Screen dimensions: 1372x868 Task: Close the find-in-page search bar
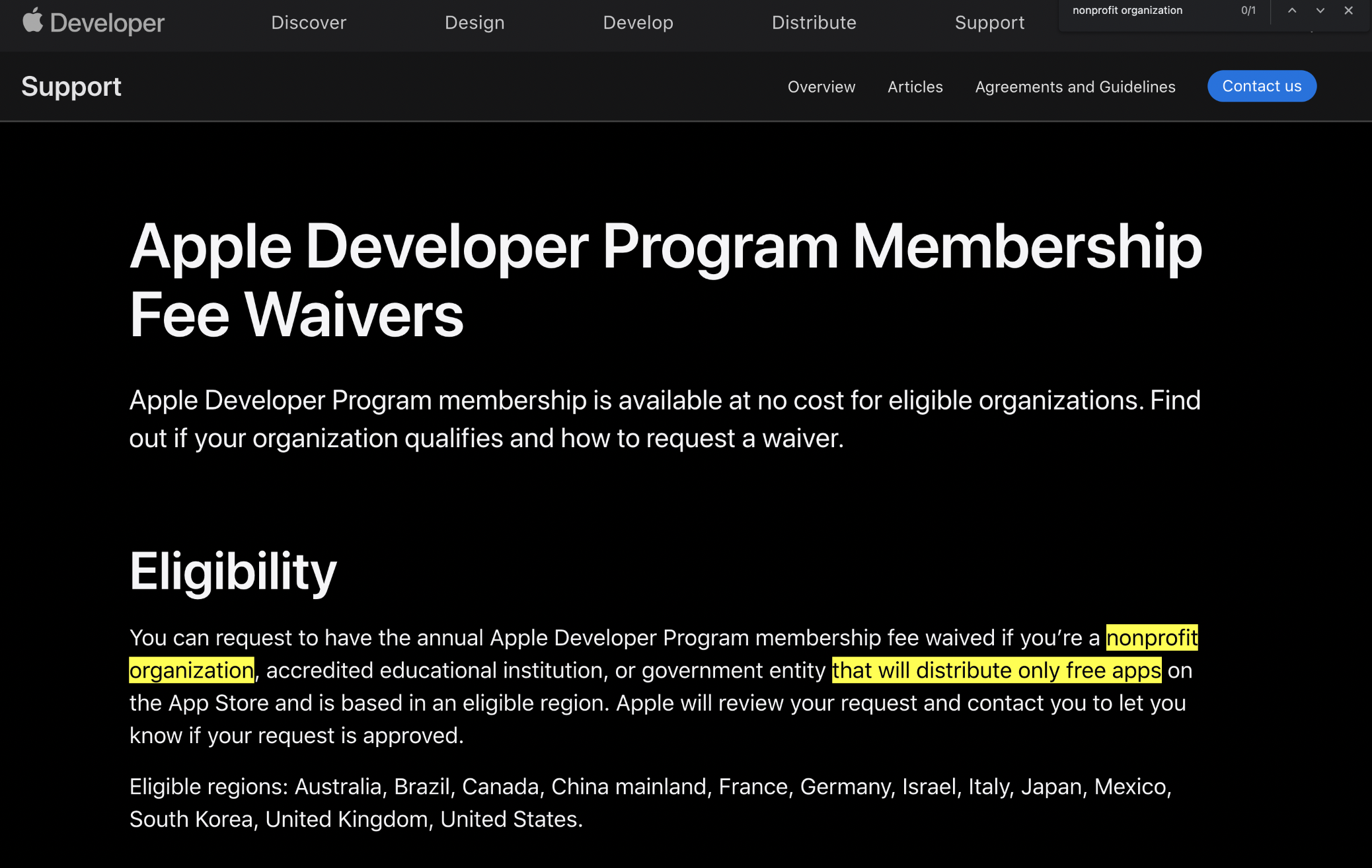(x=1348, y=11)
